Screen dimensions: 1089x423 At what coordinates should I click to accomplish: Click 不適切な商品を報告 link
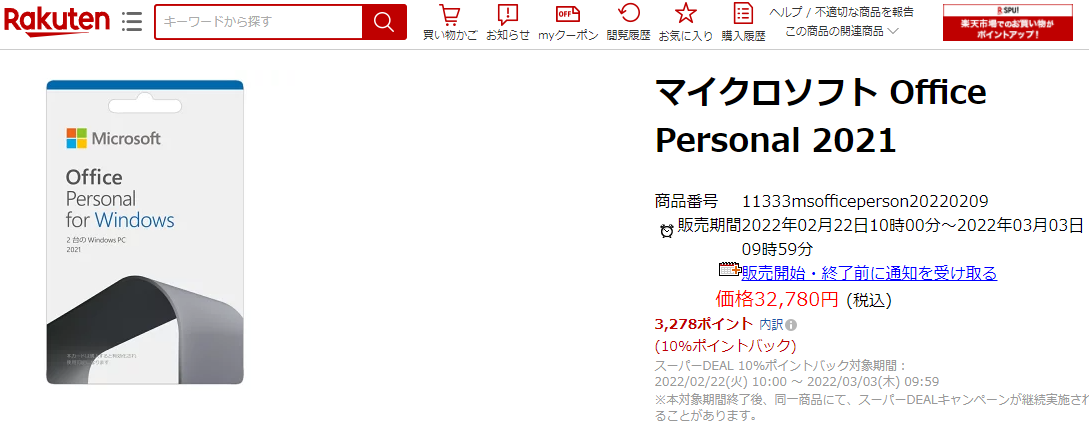[865, 12]
